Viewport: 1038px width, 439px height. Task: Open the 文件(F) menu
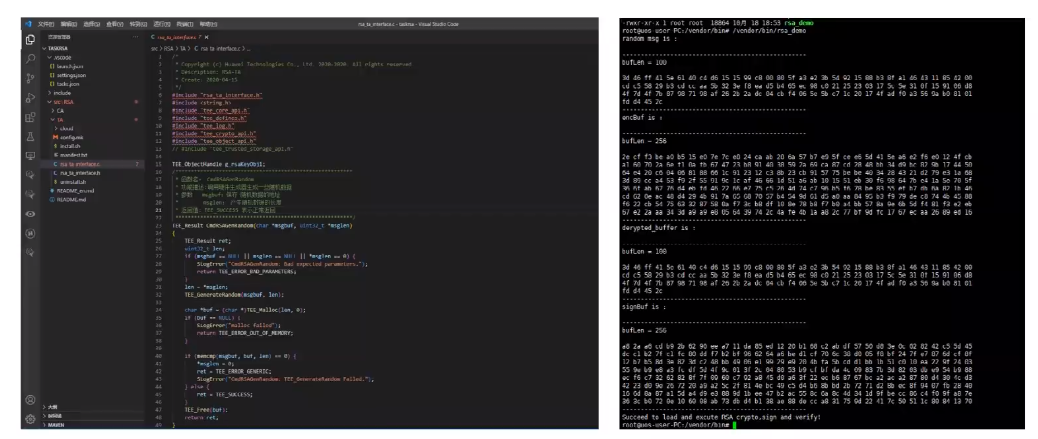point(46,24)
